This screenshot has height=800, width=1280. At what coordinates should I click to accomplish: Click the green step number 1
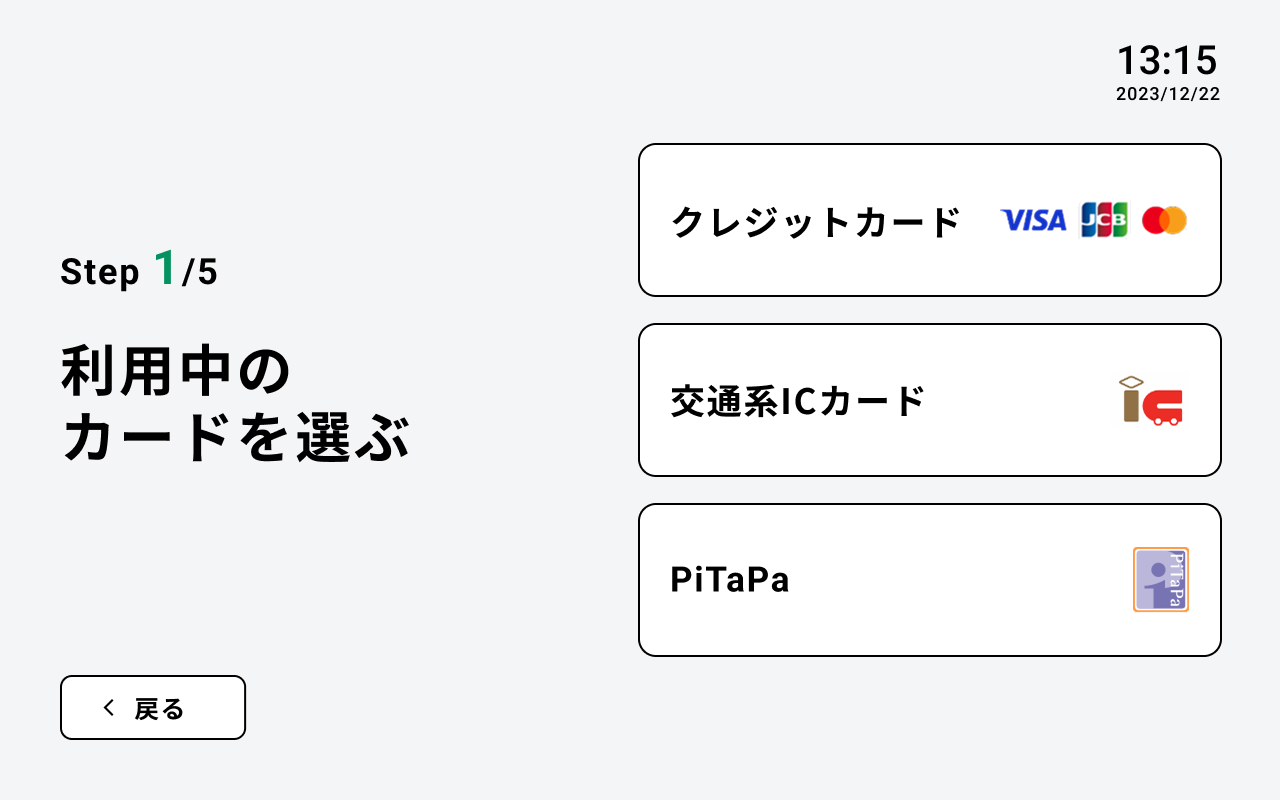click(x=165, y=268)
